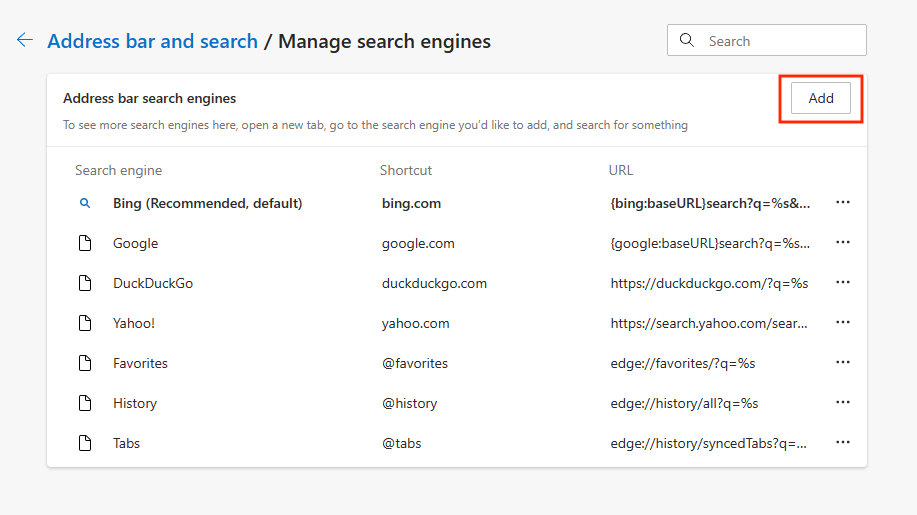Click the back arrow icon
The image size is (917, 515).
point(25,40)
